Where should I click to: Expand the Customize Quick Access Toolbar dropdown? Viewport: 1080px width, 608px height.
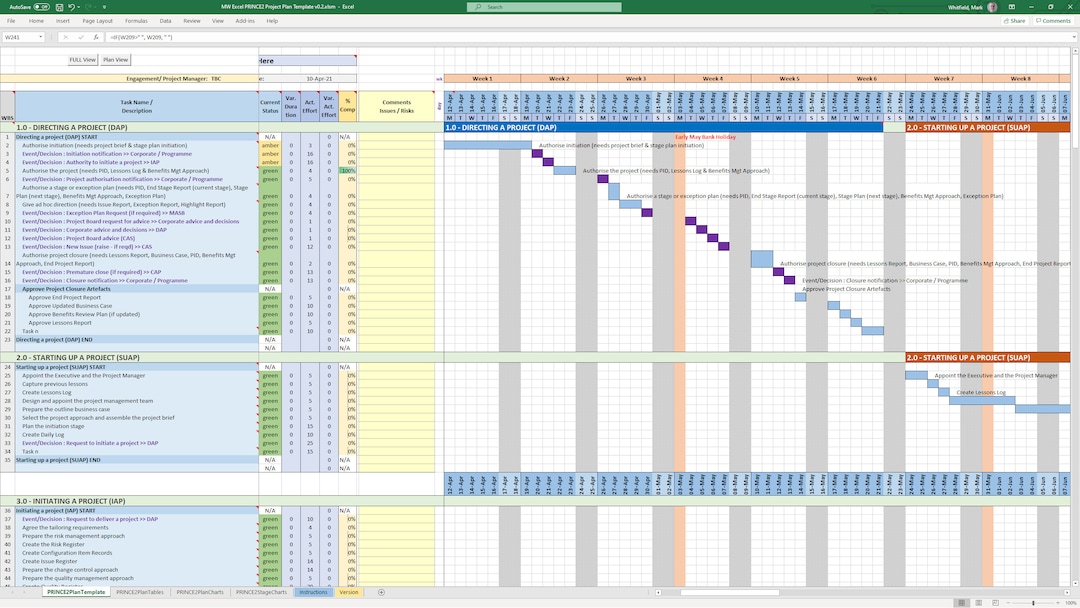(104, 6)
